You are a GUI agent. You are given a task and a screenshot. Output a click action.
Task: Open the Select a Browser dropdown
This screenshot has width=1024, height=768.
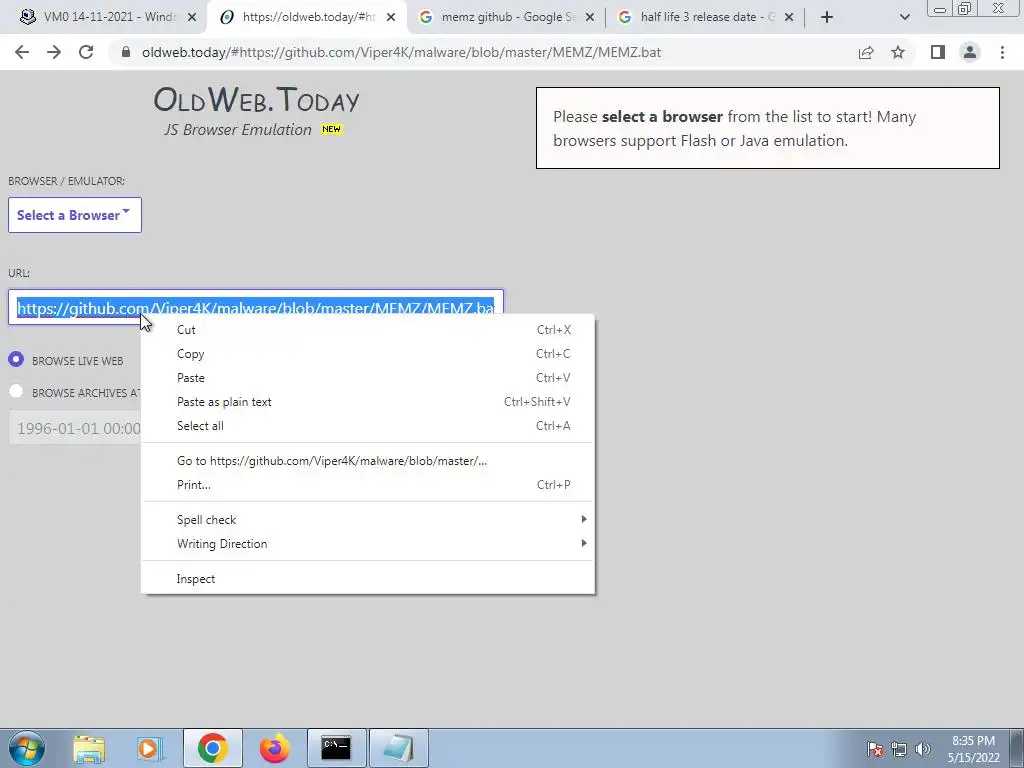point(74,215)
